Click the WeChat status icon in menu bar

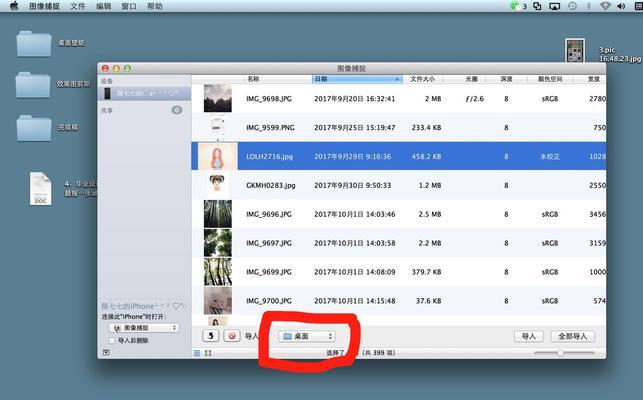514,6
